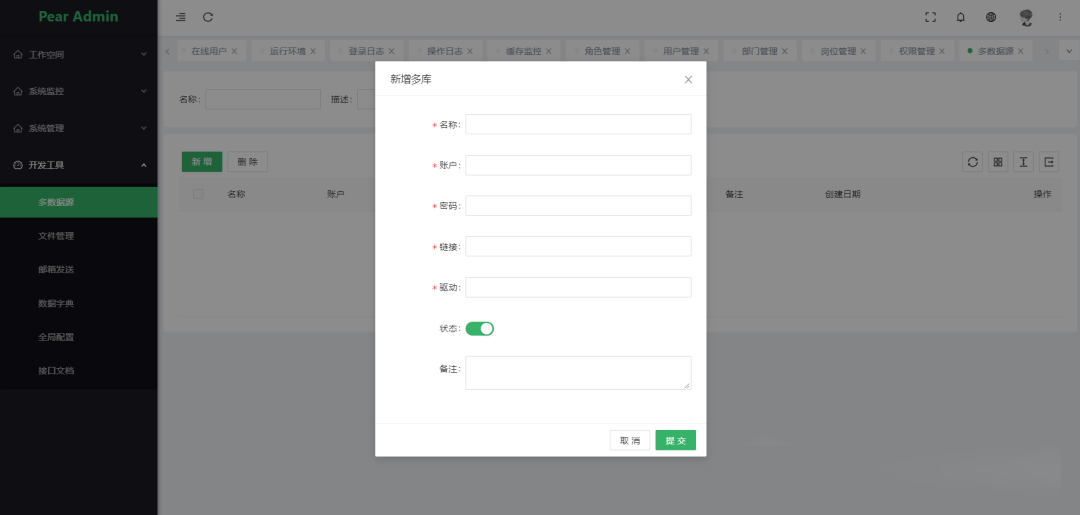This screenshot has height=515, width=1080.
Task: Collapse the 开发工具 sidebar menu
Action: coord(79,165)
